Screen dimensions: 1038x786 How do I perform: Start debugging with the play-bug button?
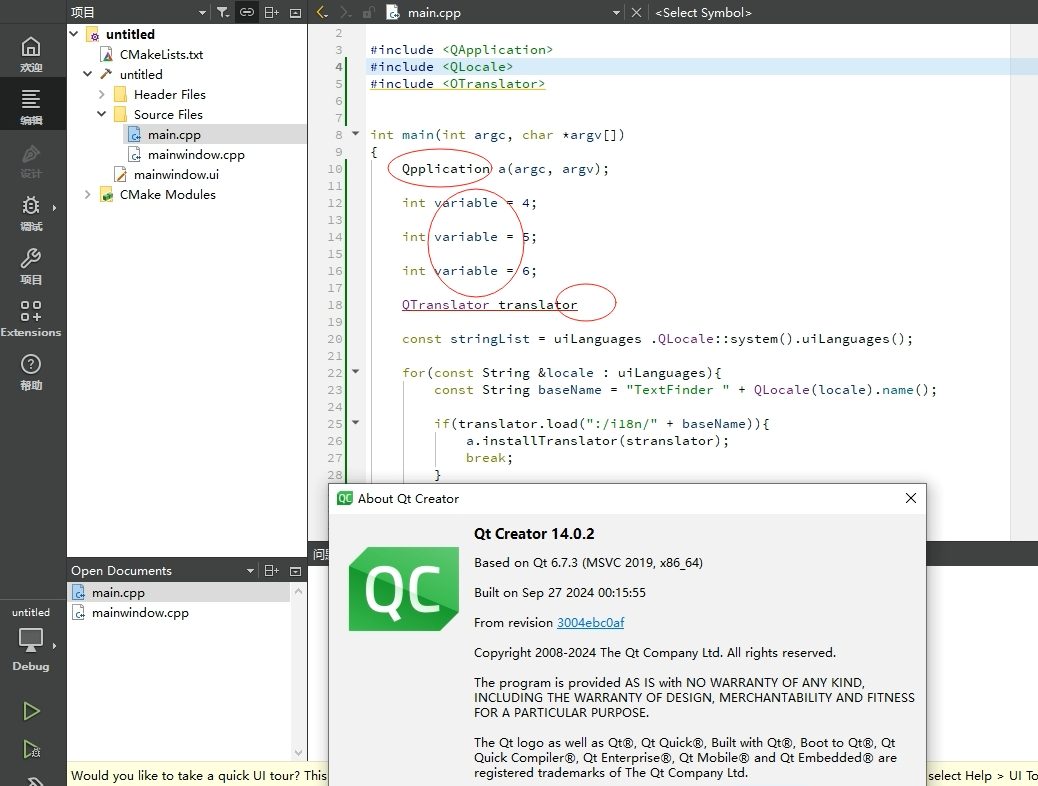[x=31, y=749]
